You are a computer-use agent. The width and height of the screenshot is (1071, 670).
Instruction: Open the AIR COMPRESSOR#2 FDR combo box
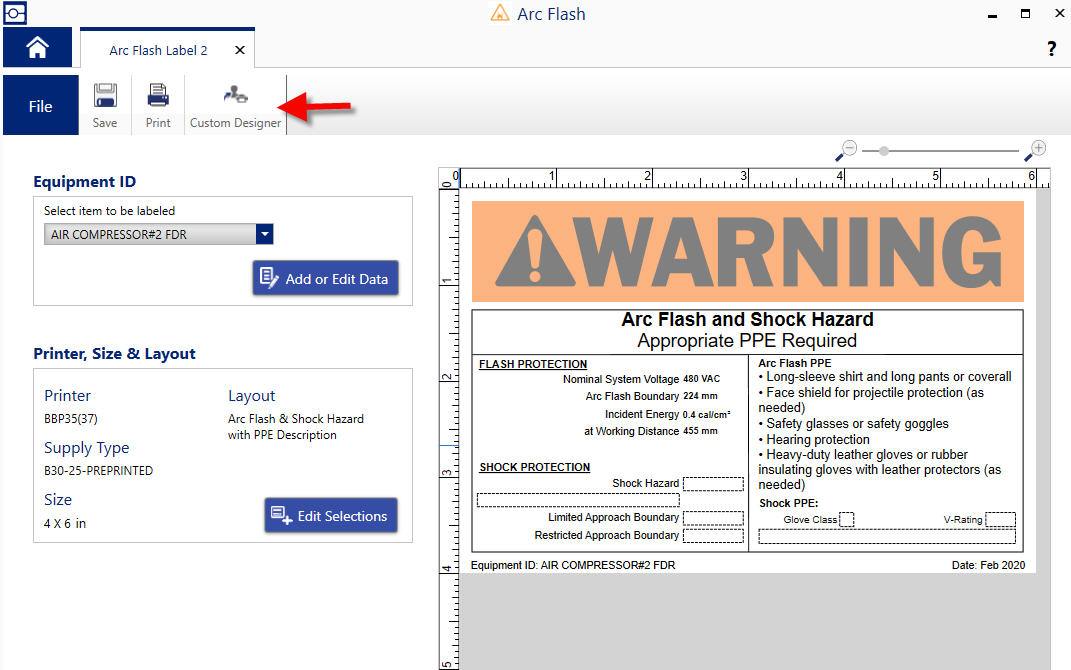(x=150, y=234)
